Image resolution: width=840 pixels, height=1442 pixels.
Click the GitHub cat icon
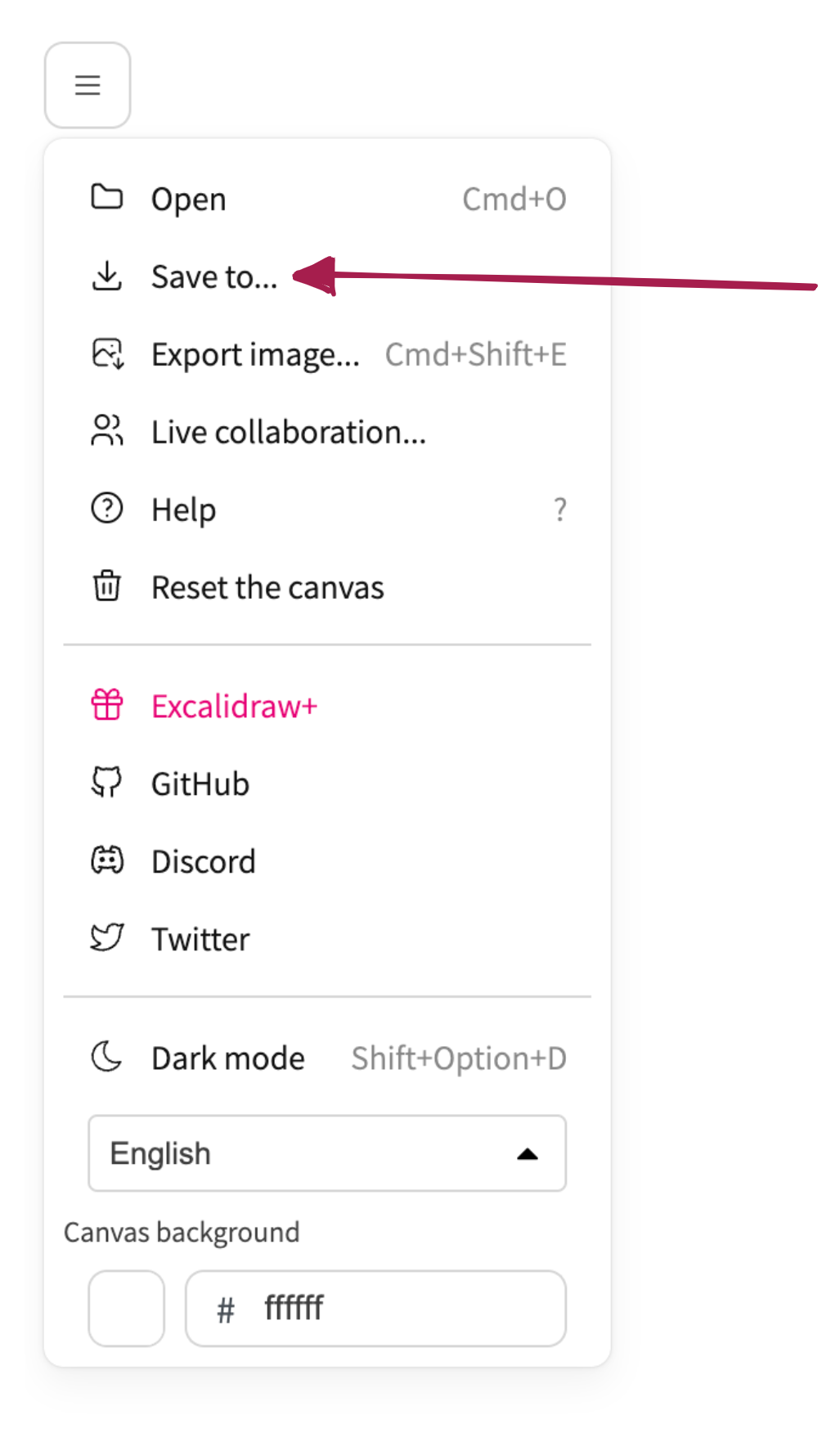(x=107, y=783)
